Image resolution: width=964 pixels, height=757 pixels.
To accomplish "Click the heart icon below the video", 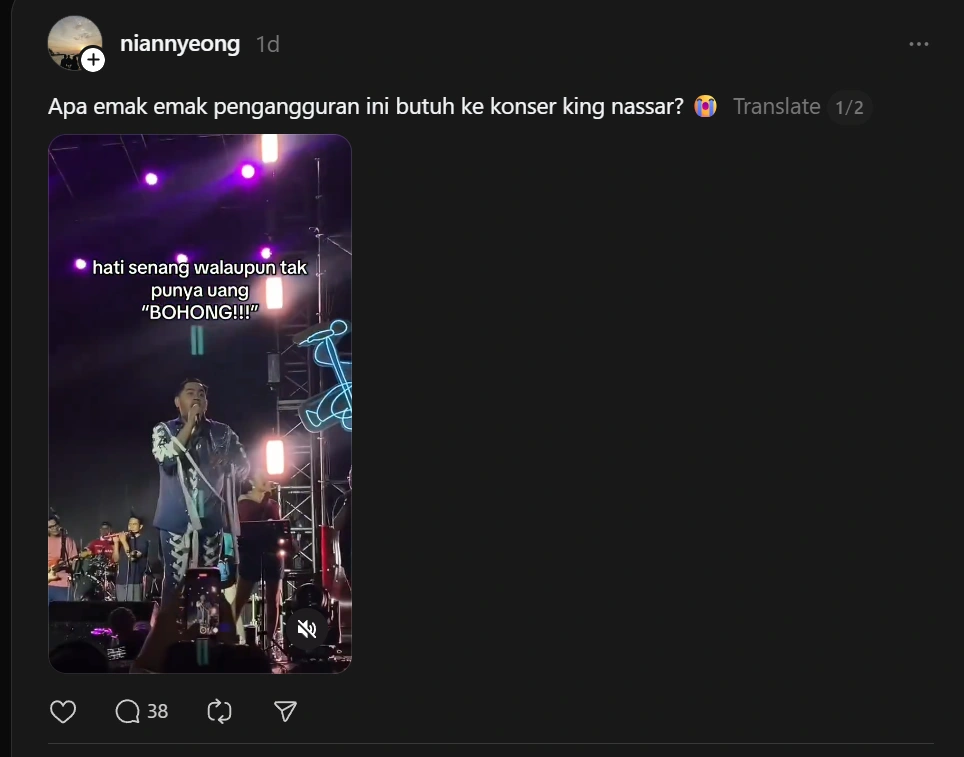I will pyautogui.click(x=63, y=711).
